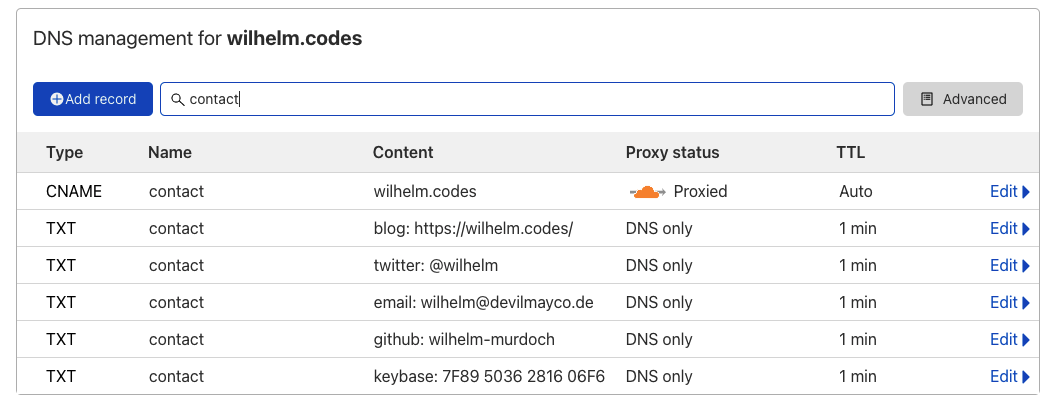Click into the contact search field

coord(540,99)
